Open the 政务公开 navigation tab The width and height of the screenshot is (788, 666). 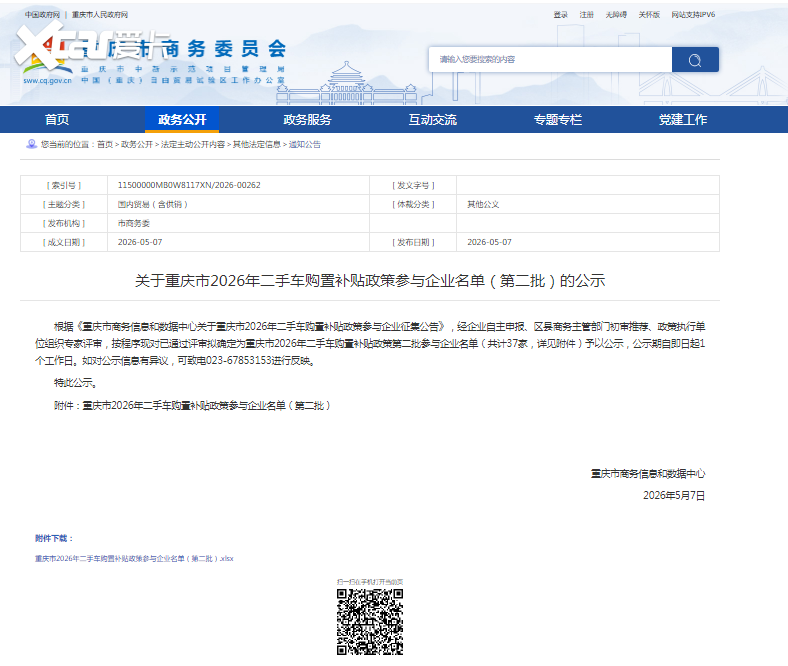pyautogui.click(x=182, y=120)
